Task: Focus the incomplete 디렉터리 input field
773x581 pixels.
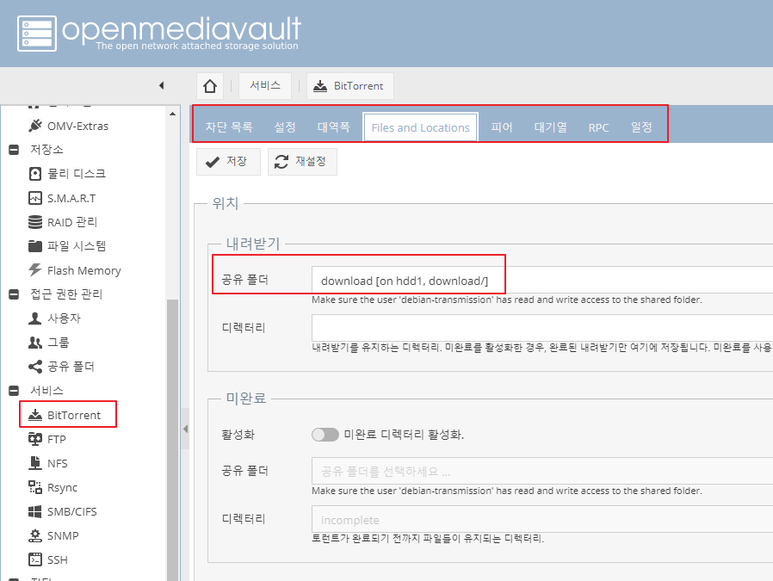Action: point(542,519)
